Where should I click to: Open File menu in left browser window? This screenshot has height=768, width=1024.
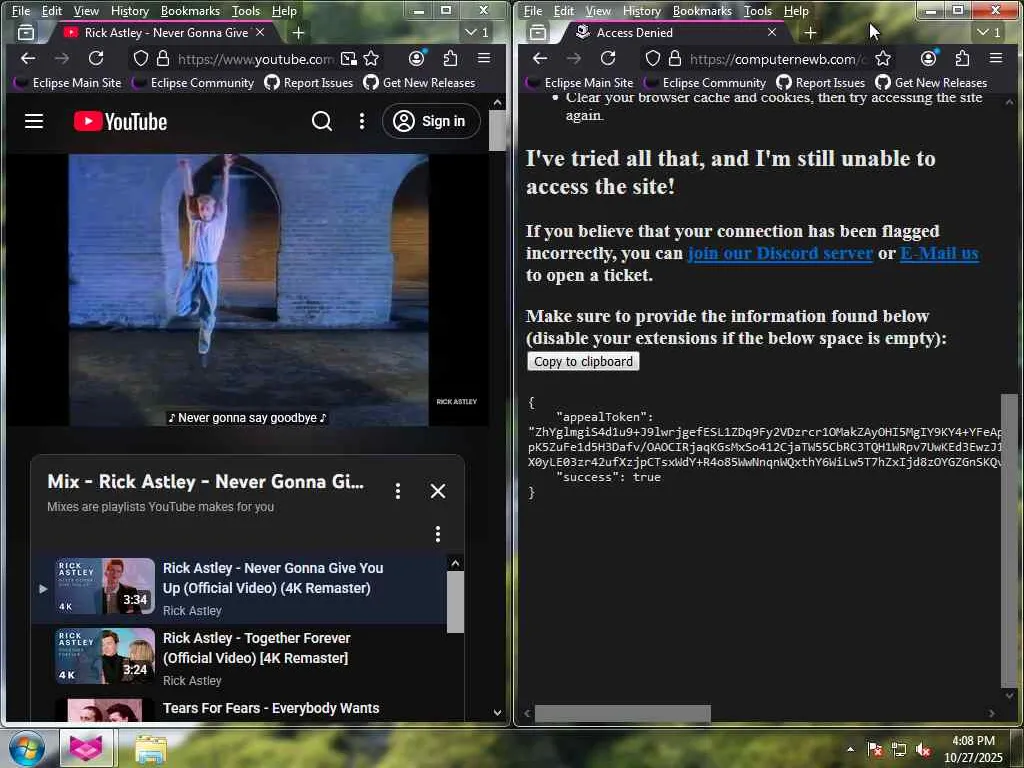(21, 11)
